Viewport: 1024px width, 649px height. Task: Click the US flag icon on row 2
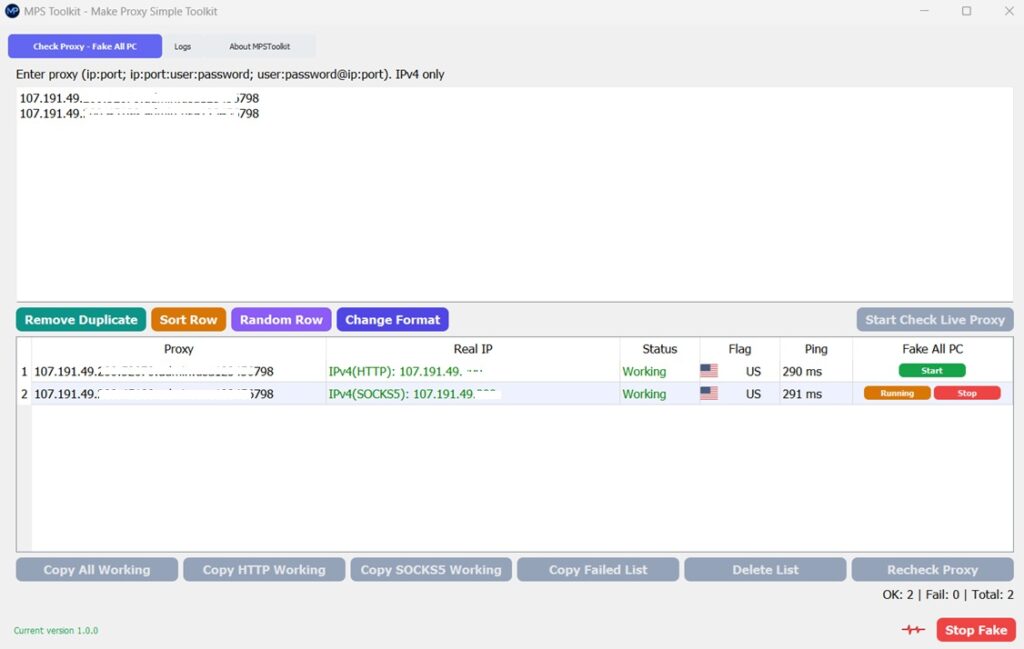709,393
